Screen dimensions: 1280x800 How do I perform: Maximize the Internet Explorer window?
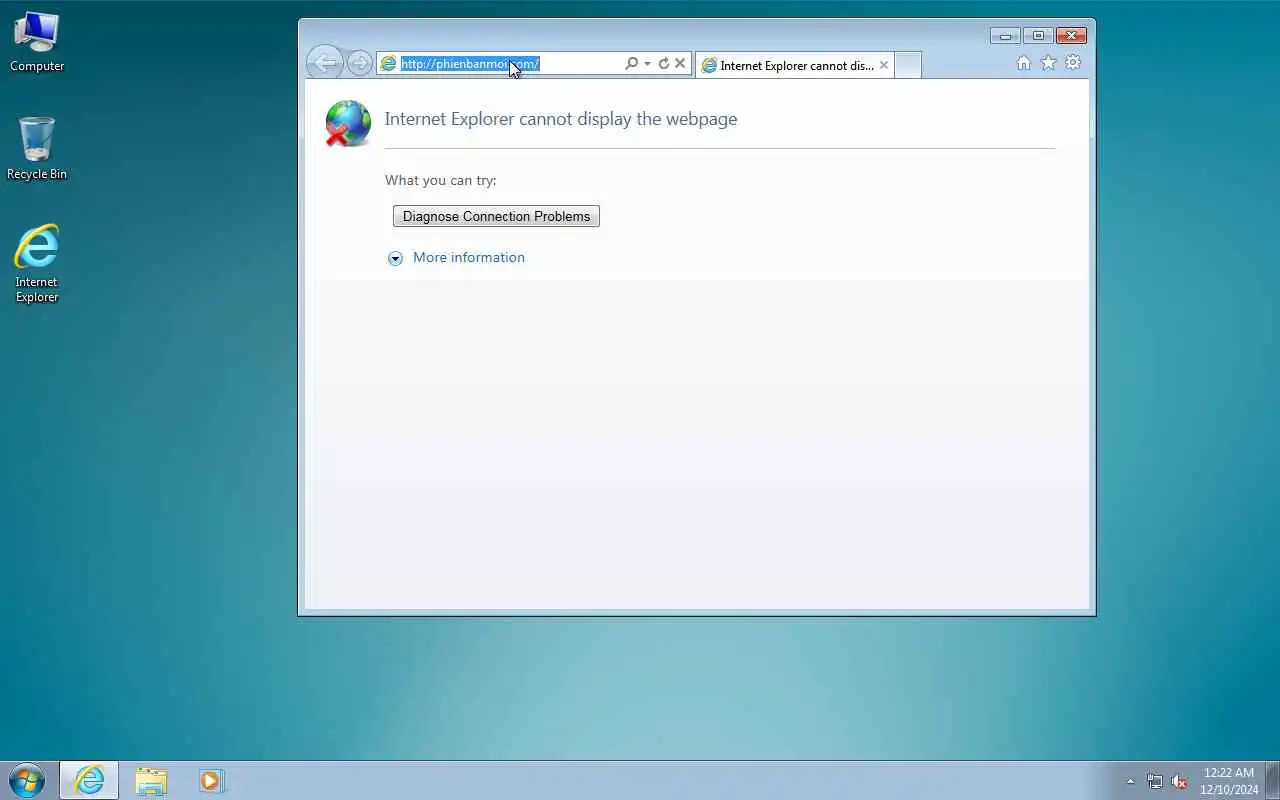tap(1038, 36)
